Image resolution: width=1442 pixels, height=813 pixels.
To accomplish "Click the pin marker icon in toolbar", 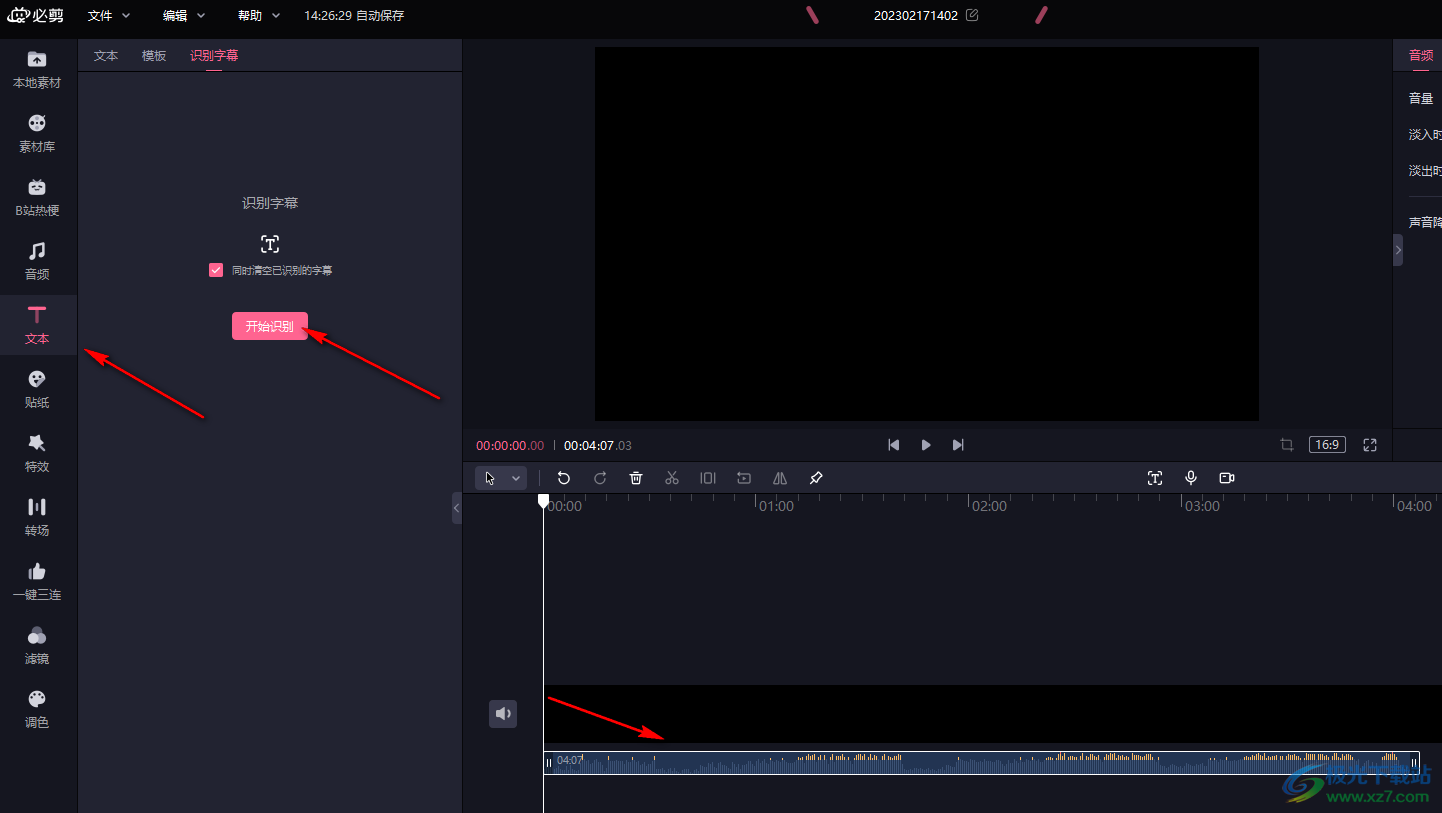I will [x=816, y=478].
